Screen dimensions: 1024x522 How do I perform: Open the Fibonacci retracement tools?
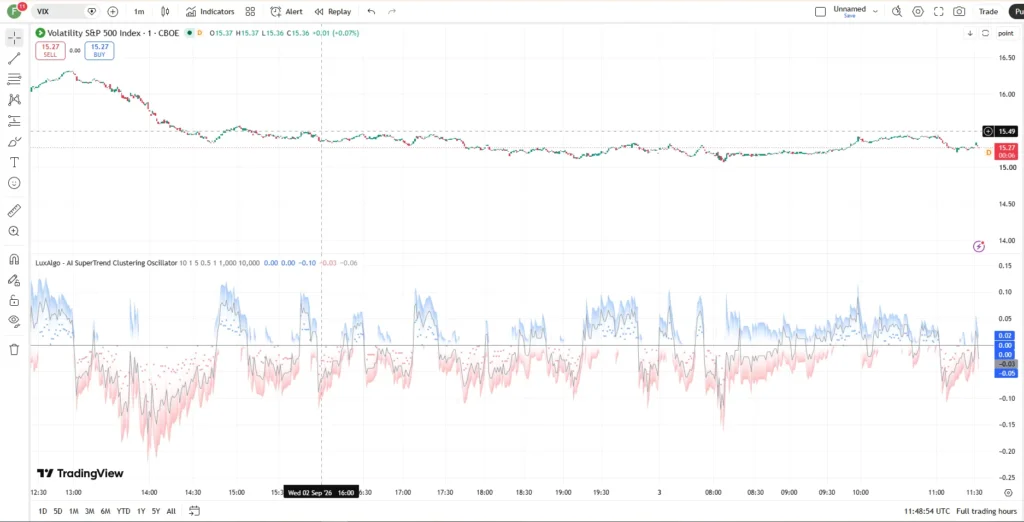14,80
